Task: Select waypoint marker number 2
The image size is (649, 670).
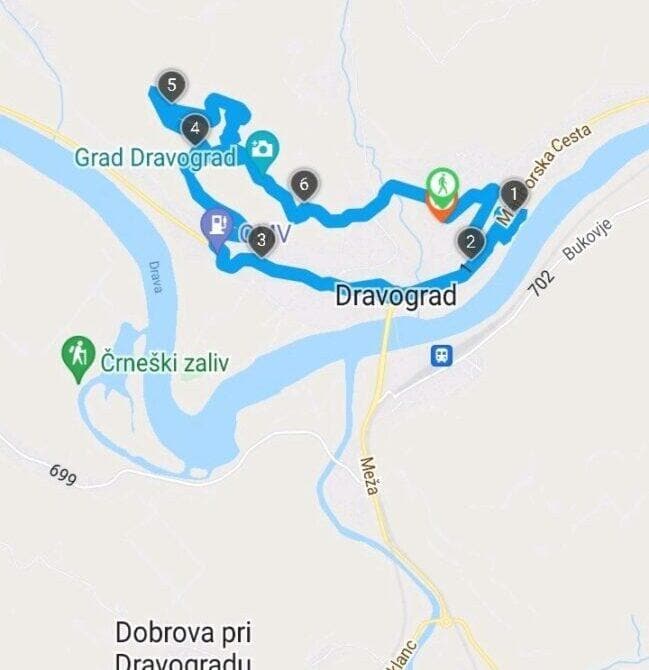Action: (470, 242)
